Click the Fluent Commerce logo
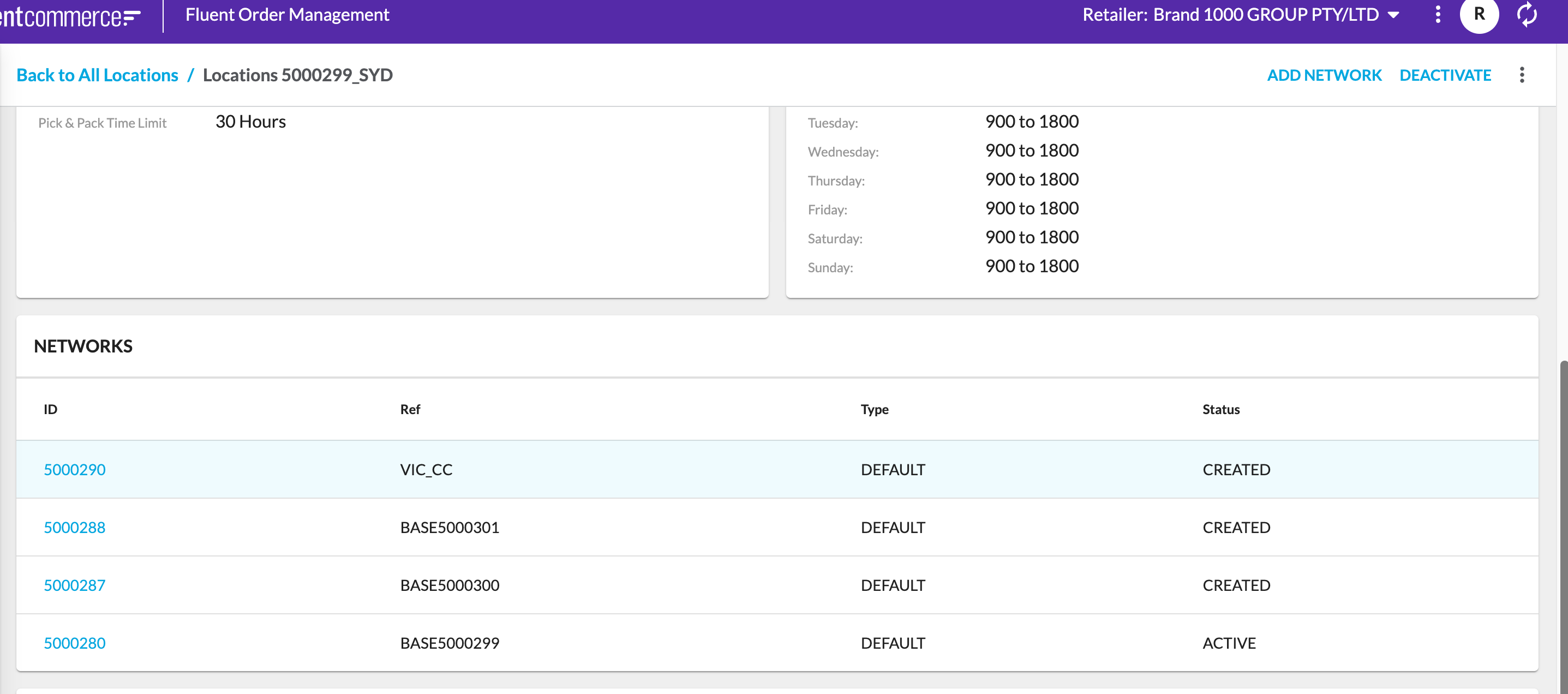The width and height of the screenshot is (1568, 694). (70, 16)
